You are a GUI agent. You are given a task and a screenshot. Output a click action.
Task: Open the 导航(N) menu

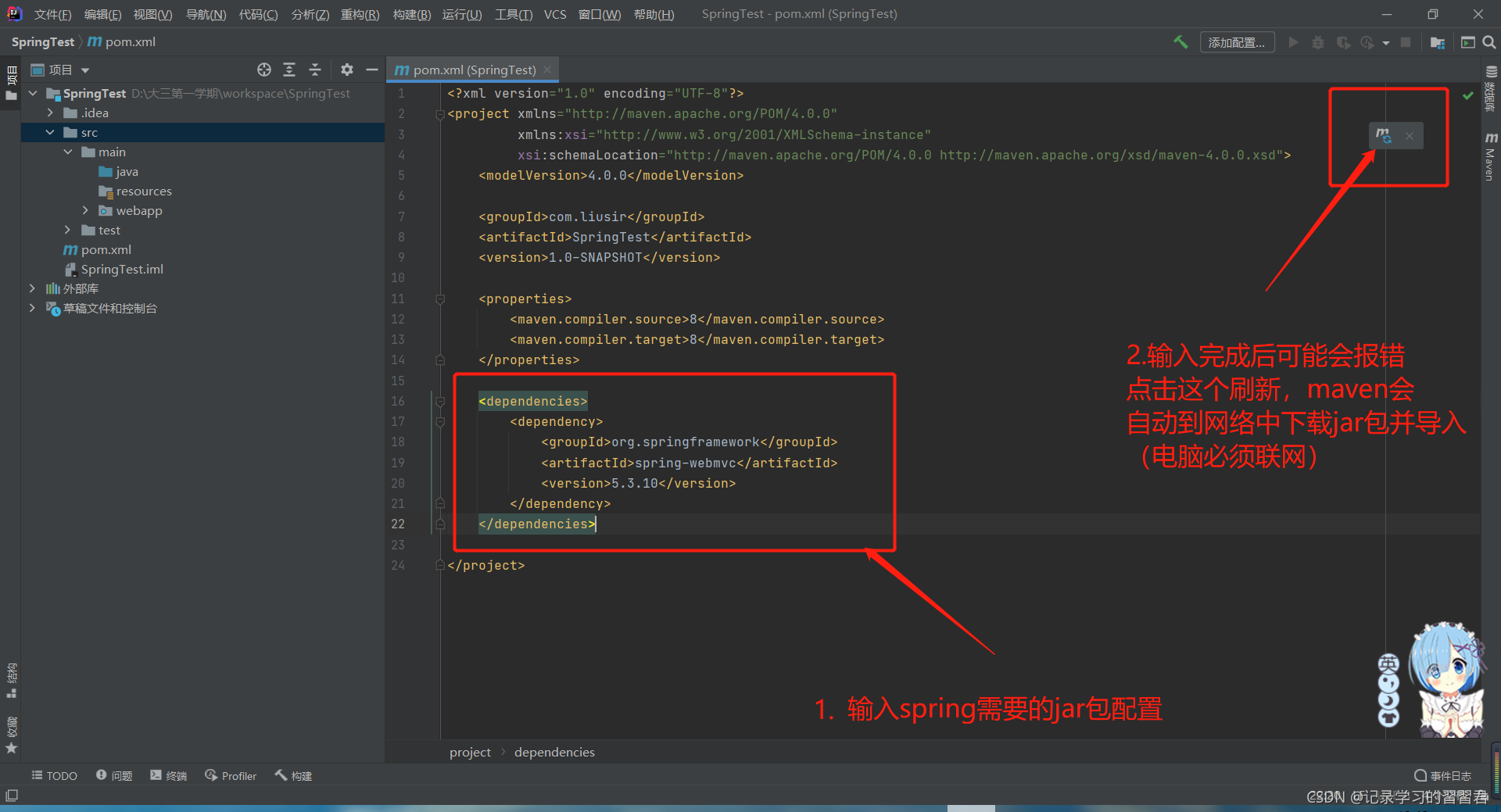[206, 14]
